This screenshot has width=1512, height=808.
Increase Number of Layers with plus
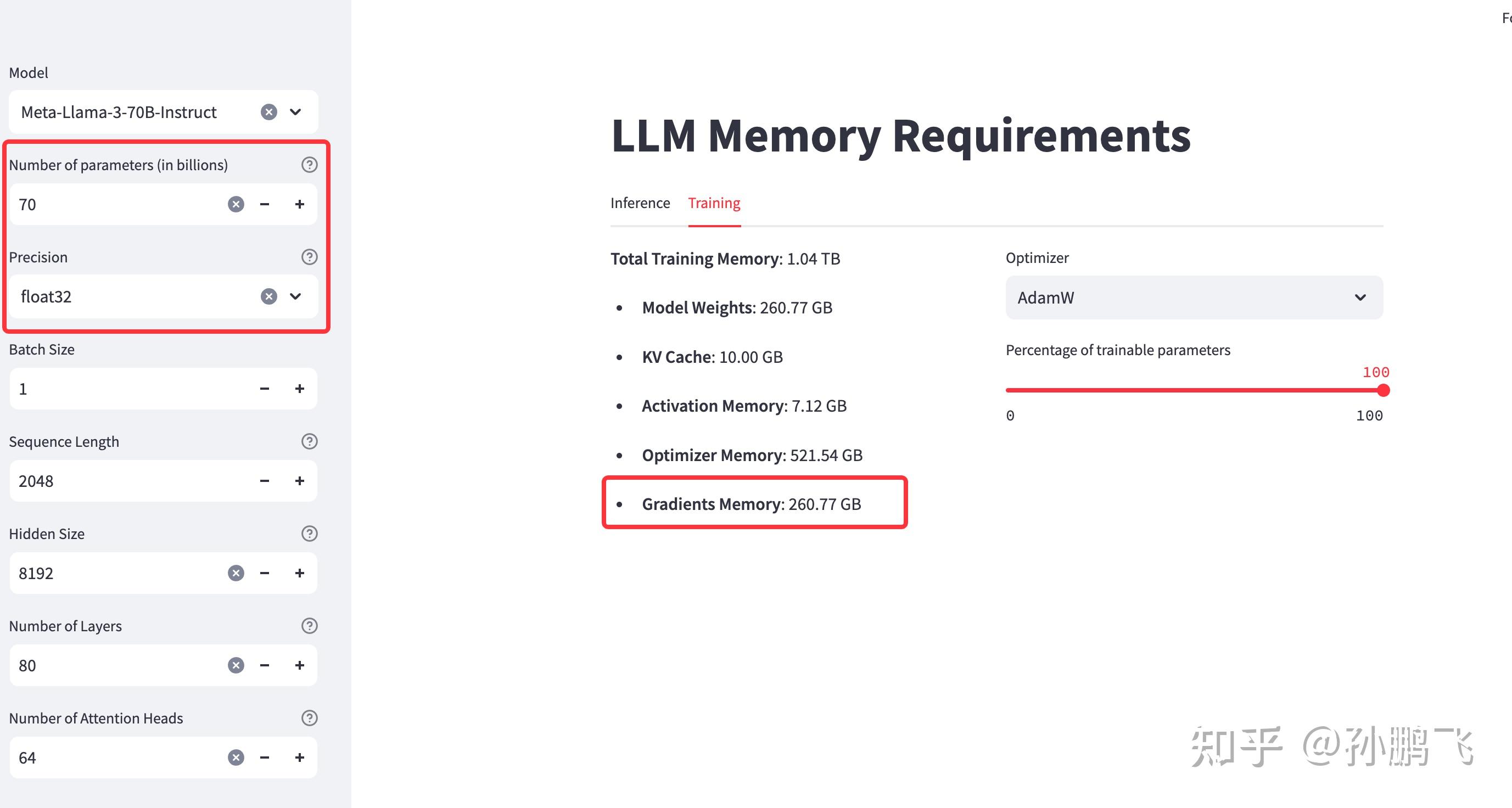(299, 665)
